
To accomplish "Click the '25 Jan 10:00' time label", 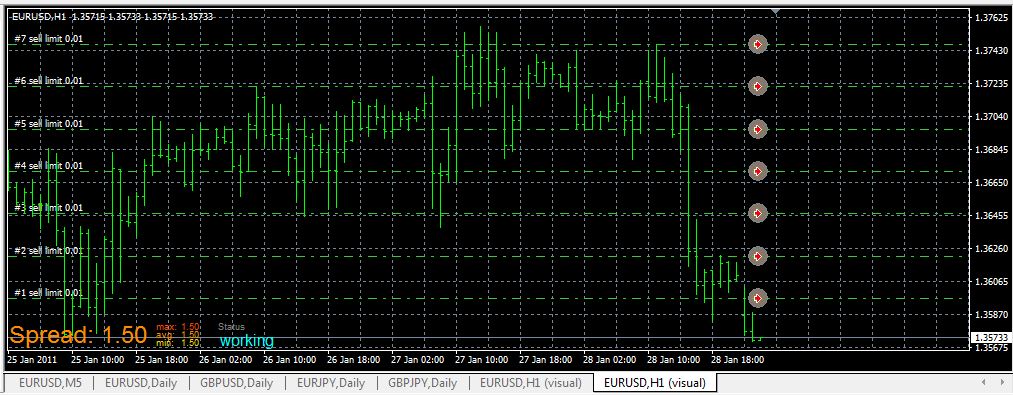I will click(98, 359).
